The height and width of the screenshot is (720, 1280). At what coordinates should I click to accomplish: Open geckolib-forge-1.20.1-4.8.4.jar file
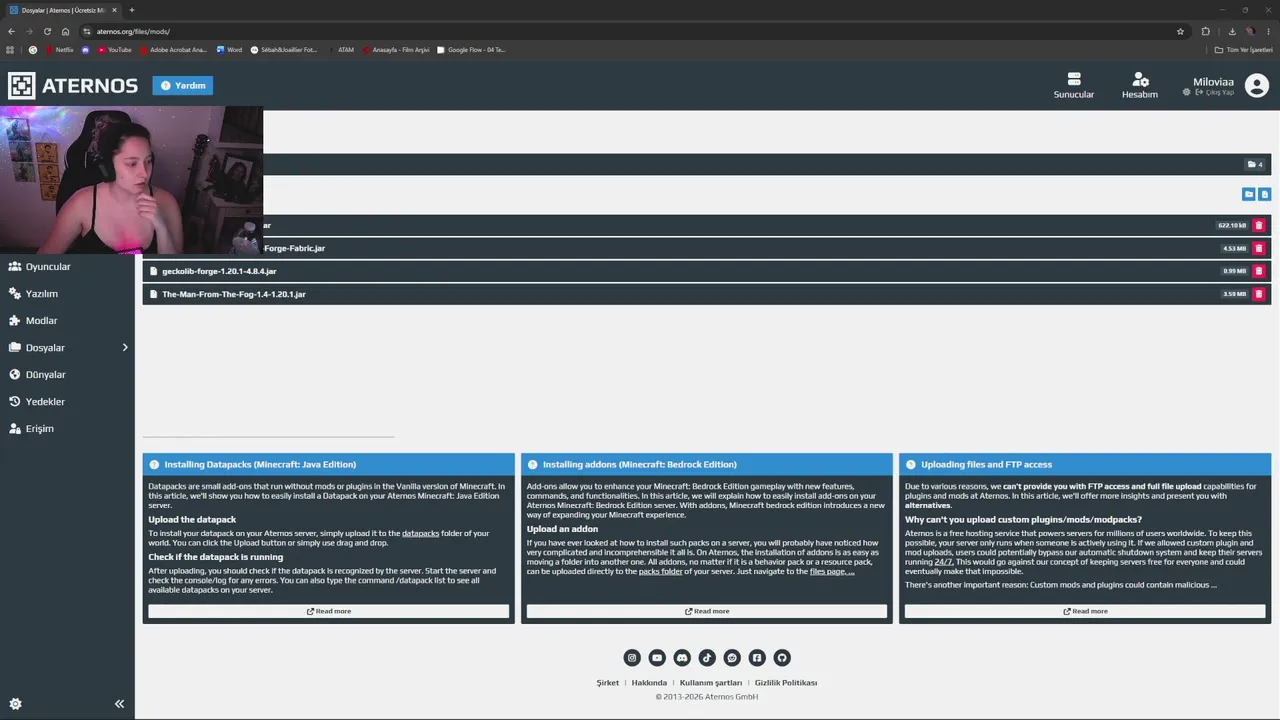coord(219,271)
